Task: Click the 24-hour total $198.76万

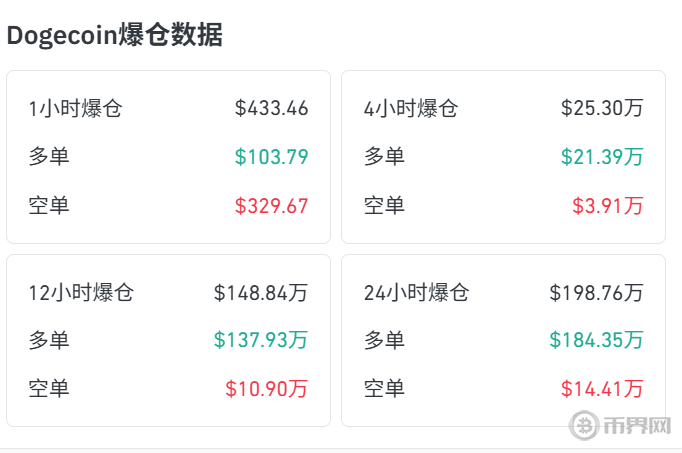Action: pos(596,293)
